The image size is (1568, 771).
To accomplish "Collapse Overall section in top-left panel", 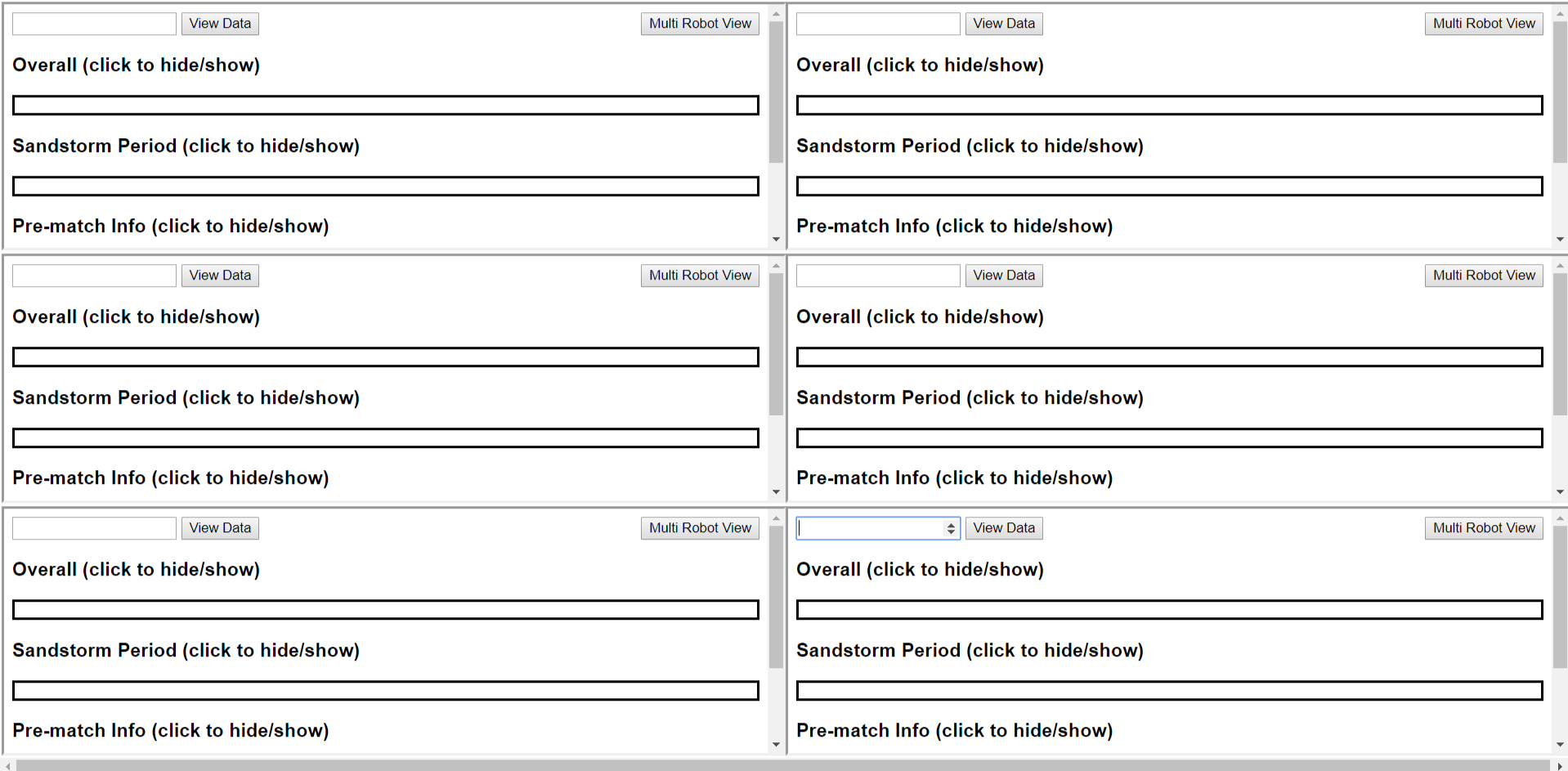I will click(x=136, y=65).
